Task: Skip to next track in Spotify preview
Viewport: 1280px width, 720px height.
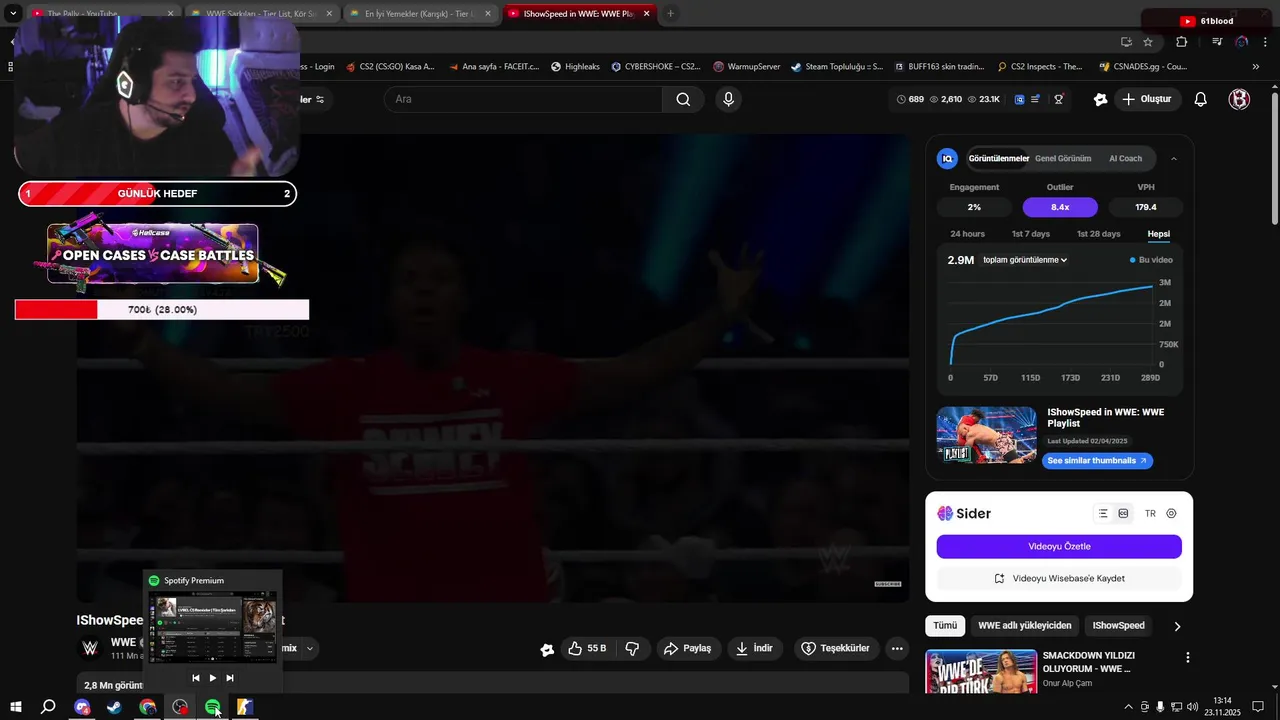Action: click(230, 678)
